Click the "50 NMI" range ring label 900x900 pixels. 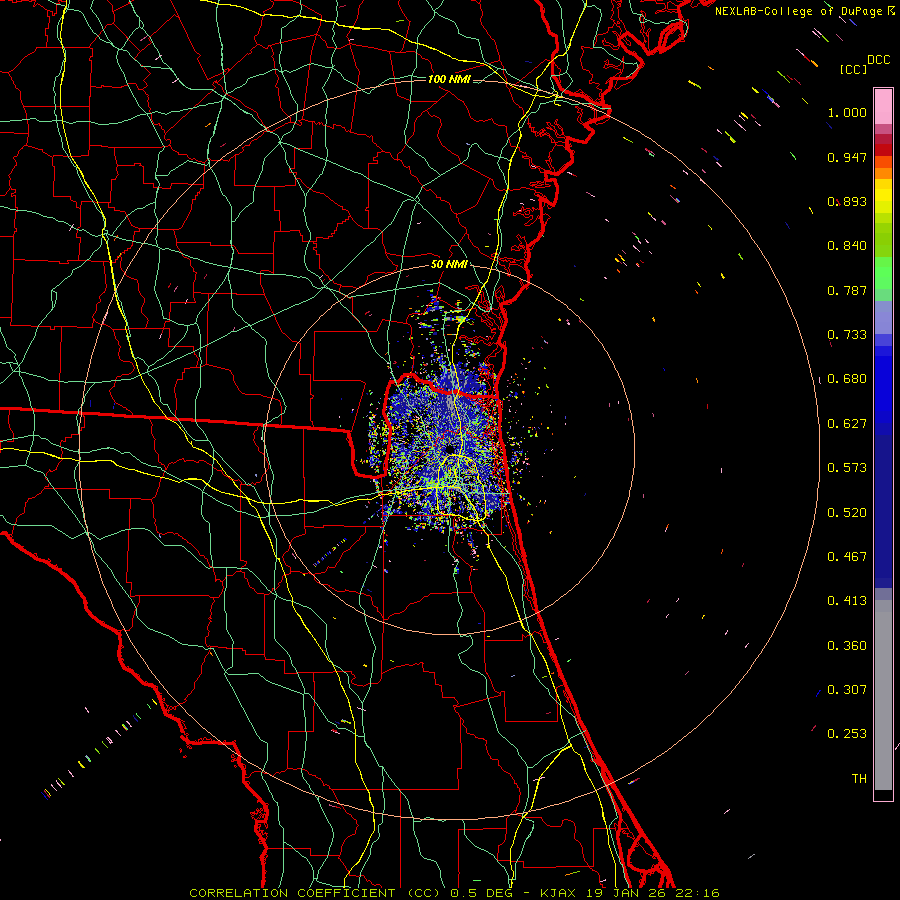pyautogui.click(x=449, y=264)
